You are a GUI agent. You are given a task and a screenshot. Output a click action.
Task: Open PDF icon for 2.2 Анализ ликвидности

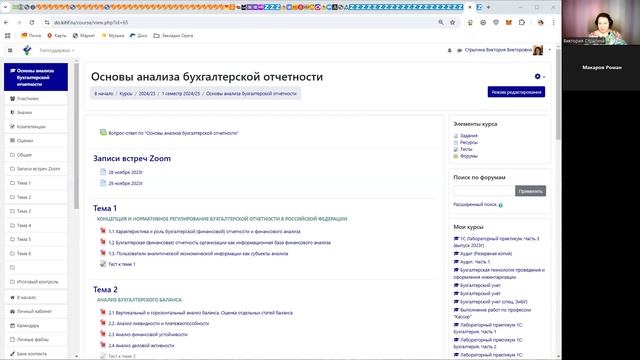pos(103,323)
